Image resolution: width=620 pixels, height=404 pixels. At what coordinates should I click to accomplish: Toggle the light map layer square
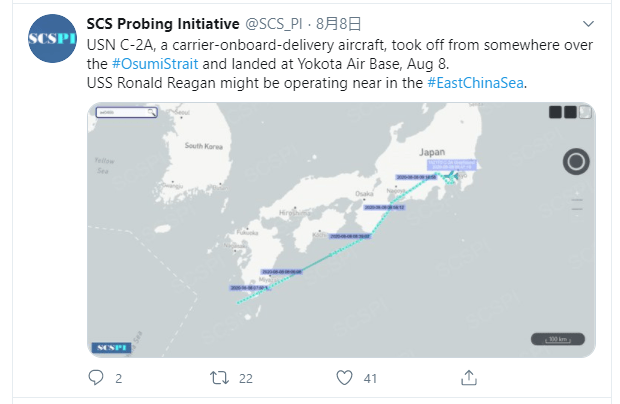coord(584,113)
